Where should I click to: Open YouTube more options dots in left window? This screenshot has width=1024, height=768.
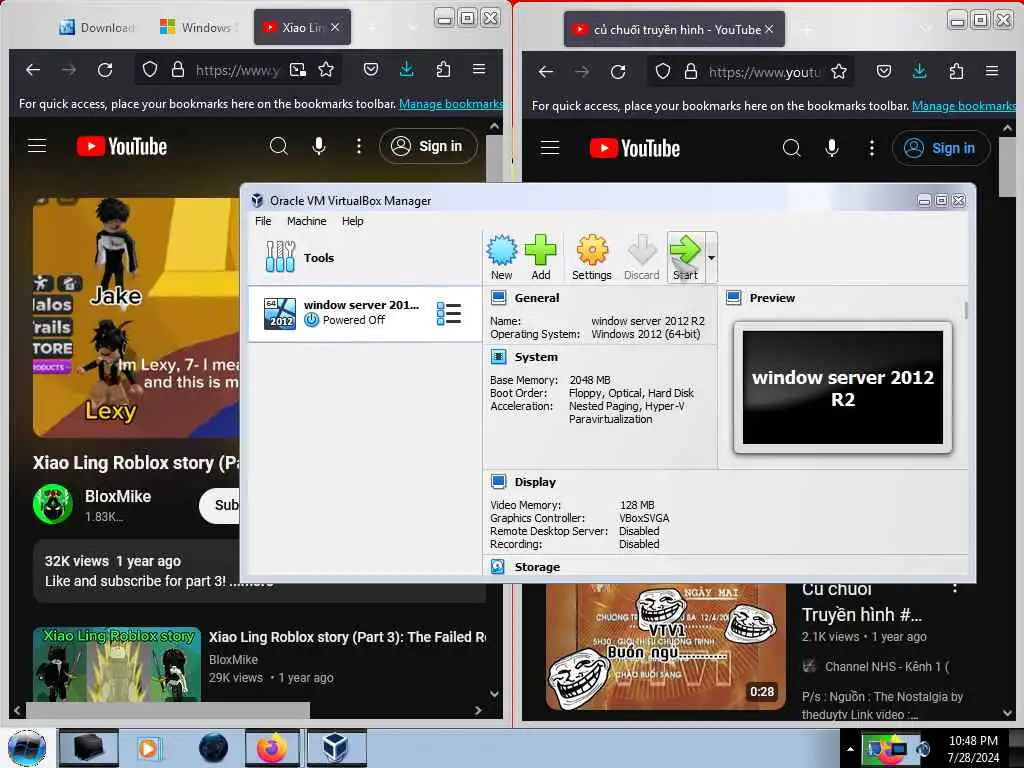(x=359, y=146)
